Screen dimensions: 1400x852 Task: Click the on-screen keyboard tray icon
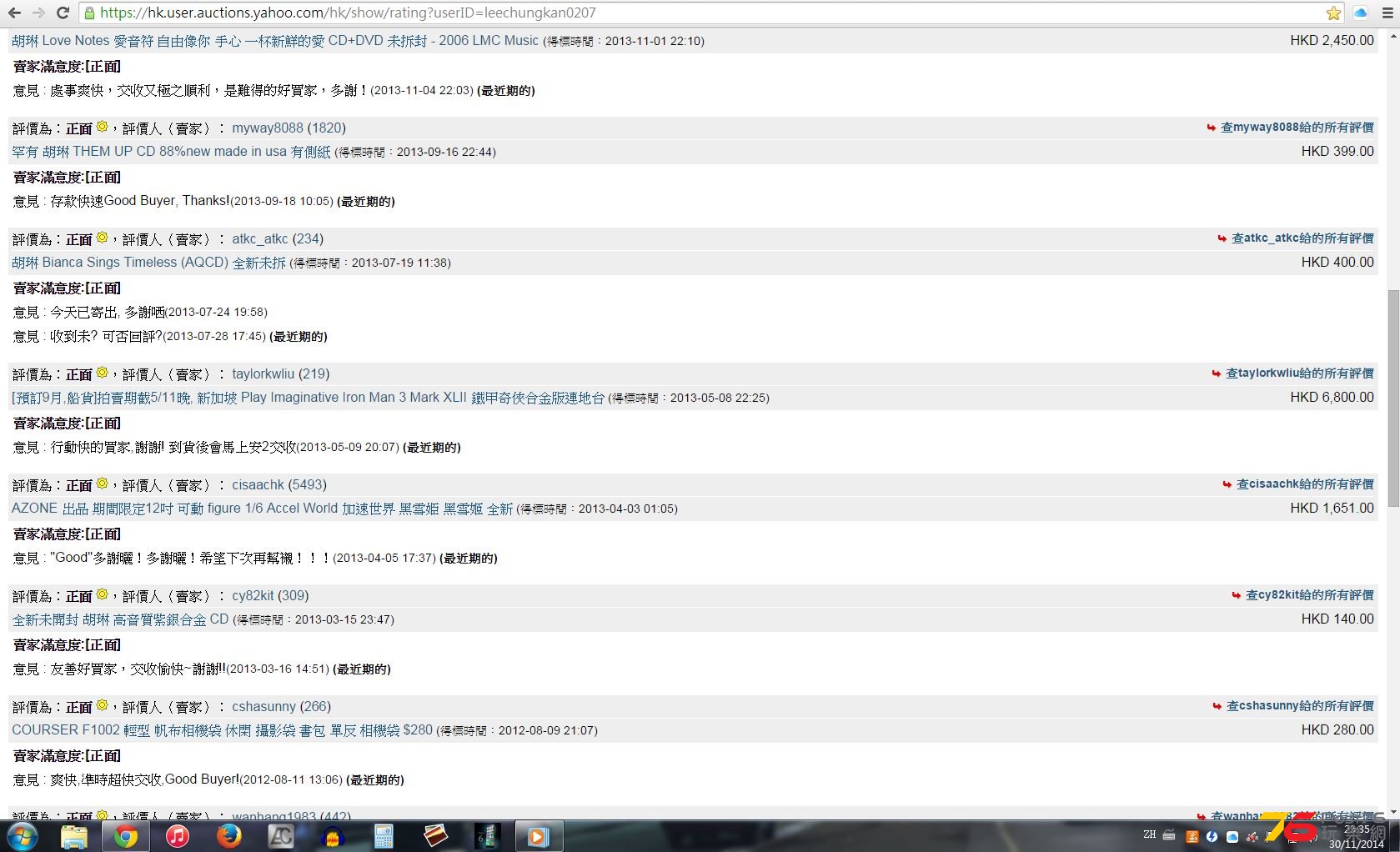[1169, 835]
